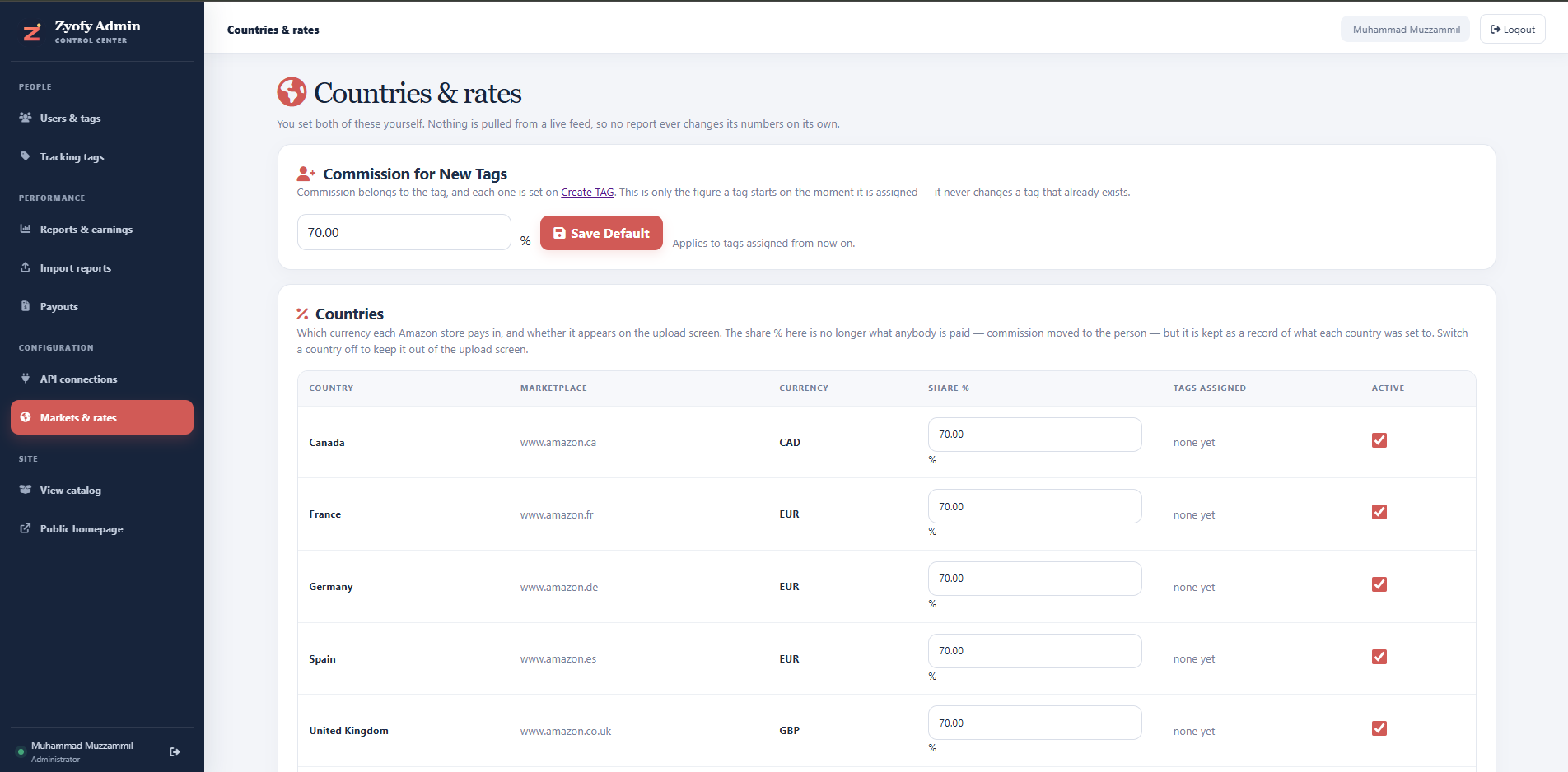Open Users & tags page
Viewport: 1568px width, 772px height.
(x=102, y=119)
